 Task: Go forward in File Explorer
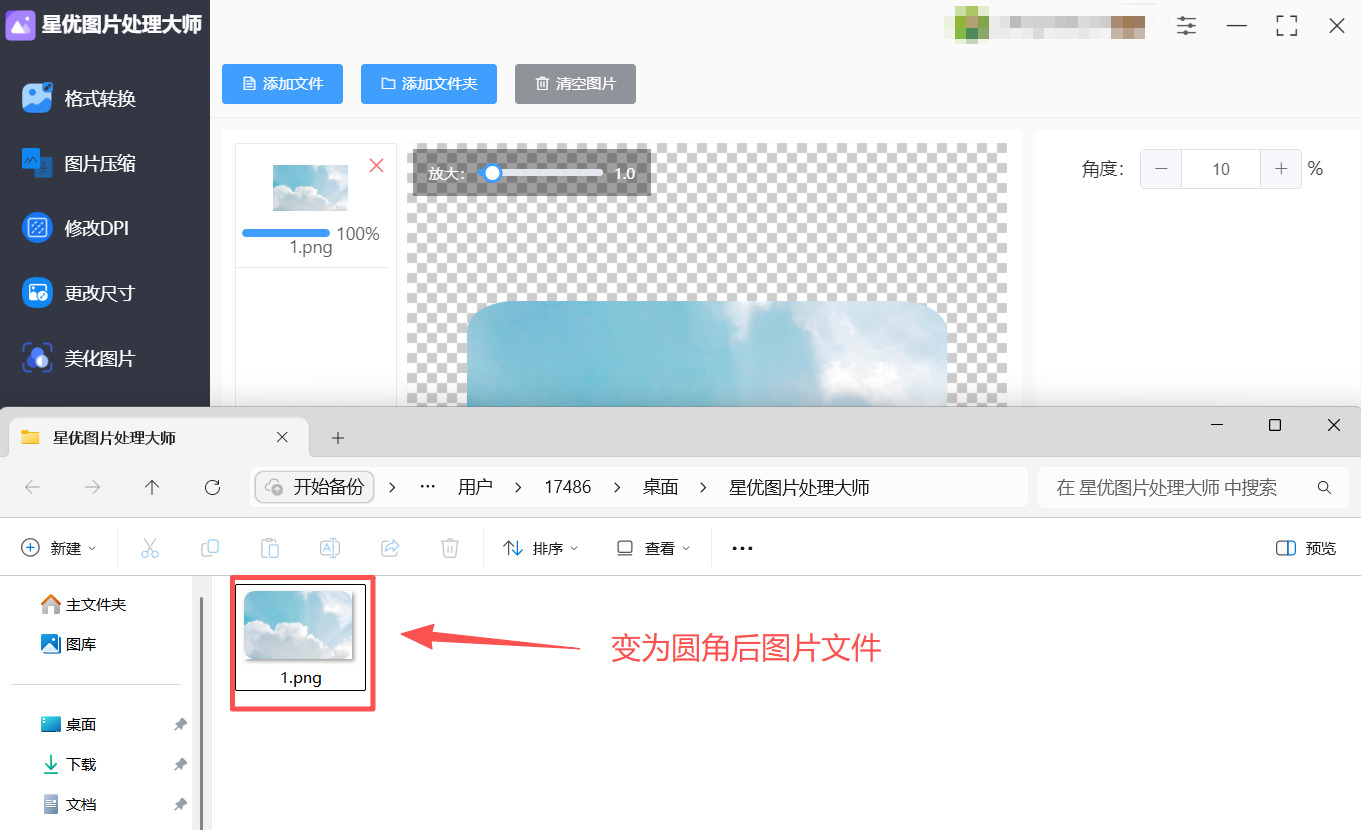(92, 487)
